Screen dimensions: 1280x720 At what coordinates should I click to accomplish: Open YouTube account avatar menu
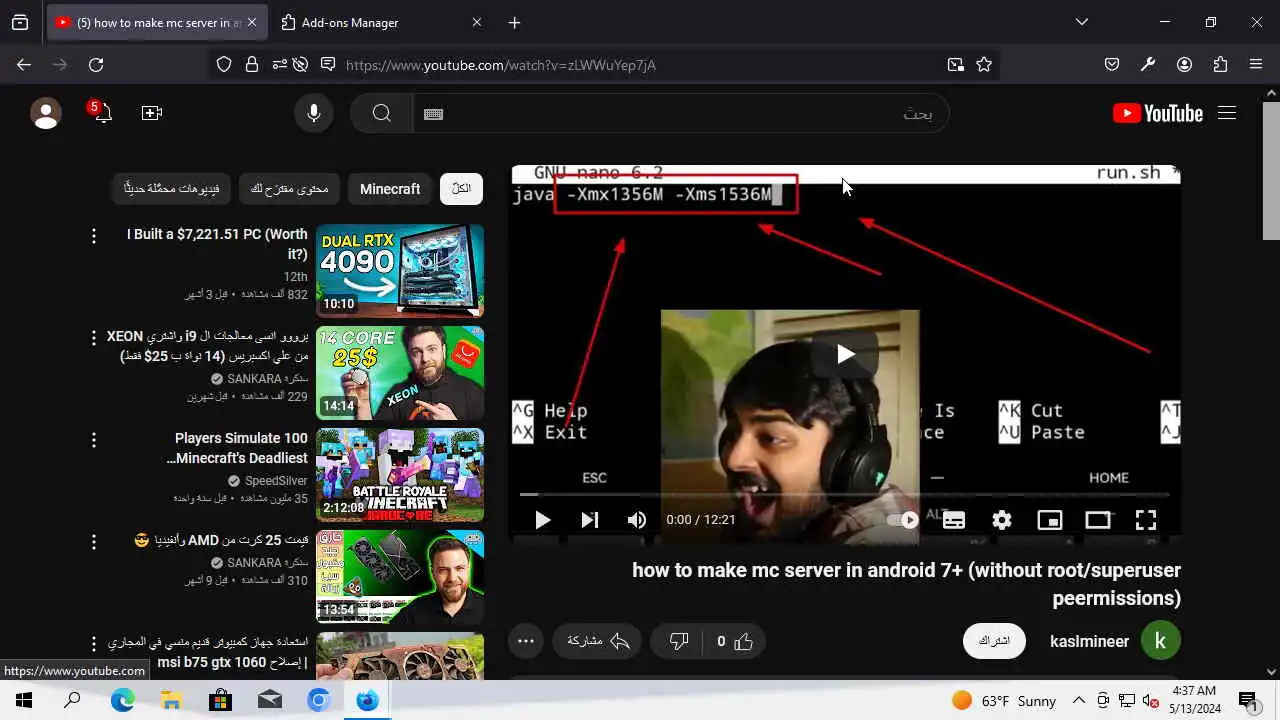tap(46, 114)
